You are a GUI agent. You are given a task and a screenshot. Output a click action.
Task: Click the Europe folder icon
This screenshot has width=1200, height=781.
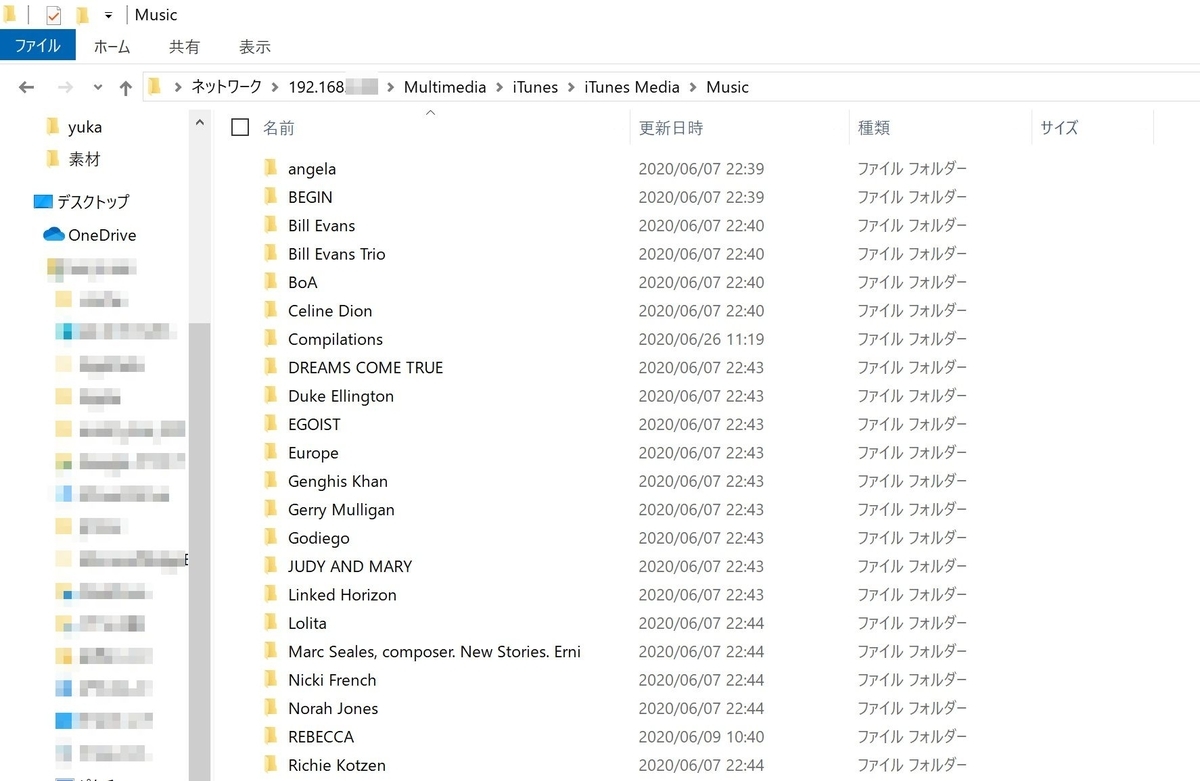270,452
